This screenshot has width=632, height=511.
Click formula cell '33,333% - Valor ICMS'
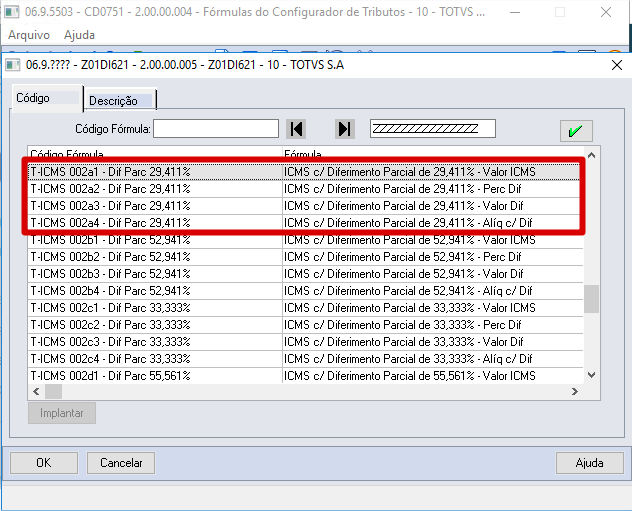click(x=432, y=308)
